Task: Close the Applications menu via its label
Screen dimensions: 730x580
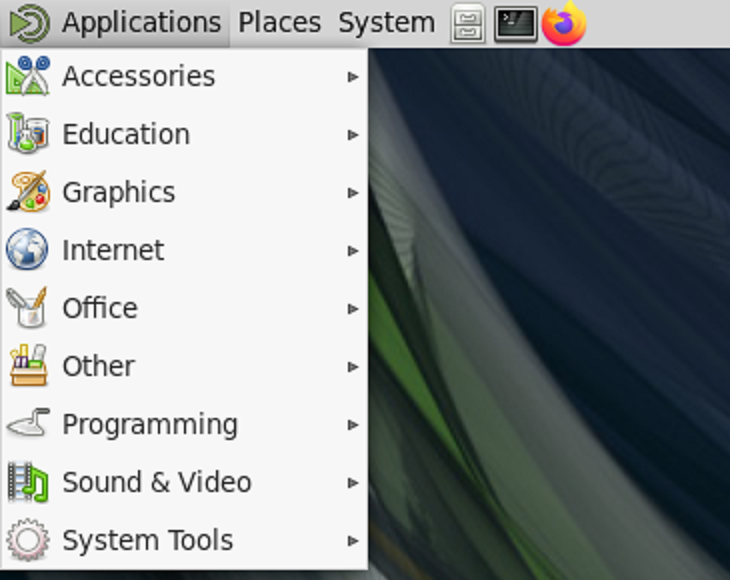Action: point(141,23)
